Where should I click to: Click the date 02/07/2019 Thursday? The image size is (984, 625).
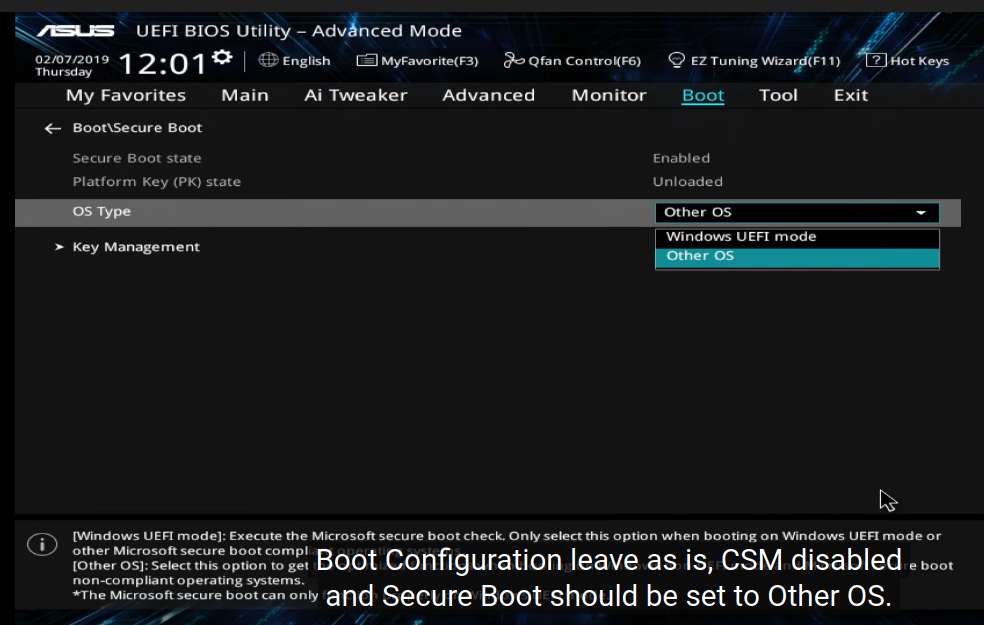pyautogui.click(x=72, y=65)
